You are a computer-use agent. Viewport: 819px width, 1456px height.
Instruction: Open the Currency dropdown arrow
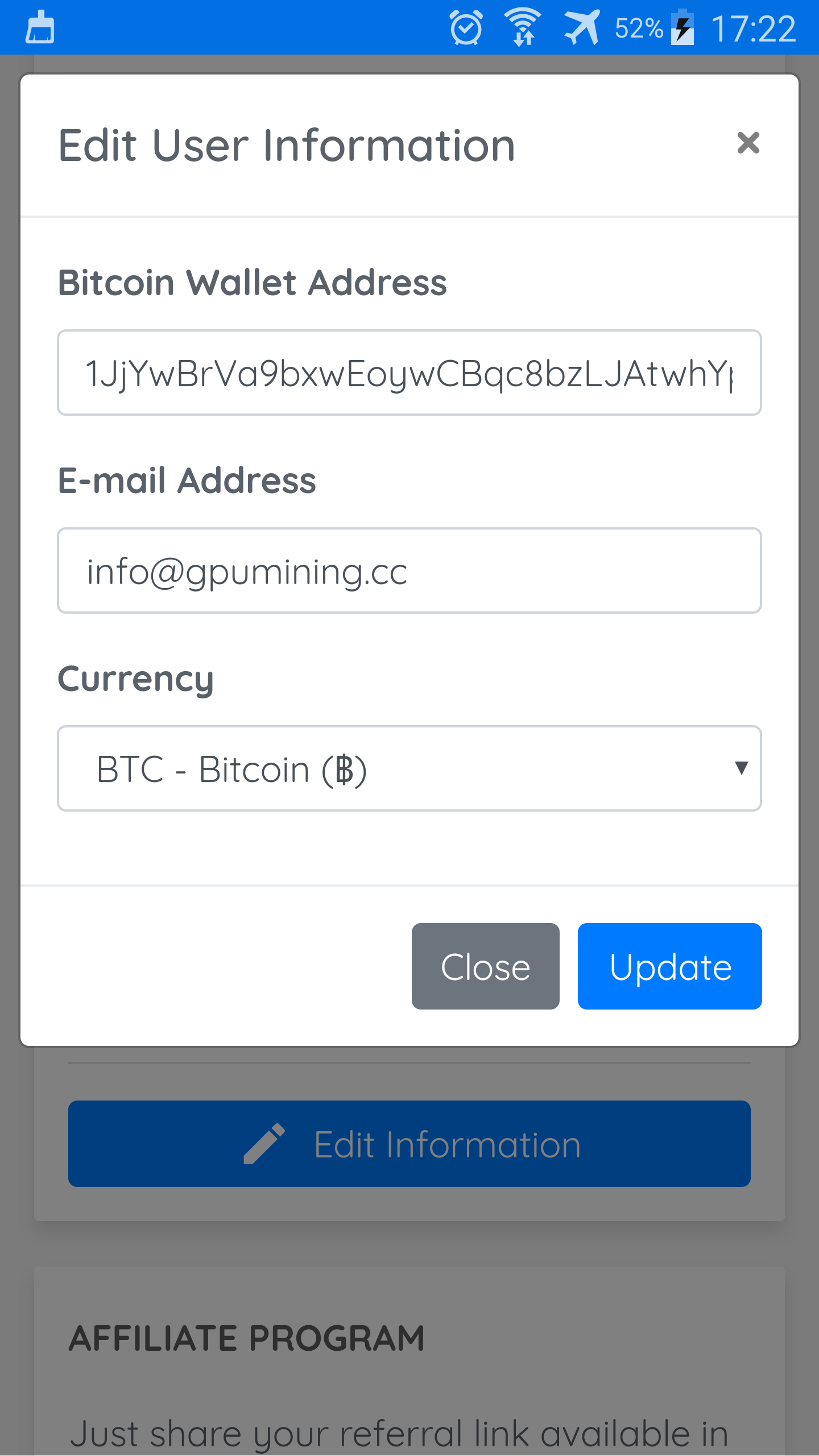(741, 768)
